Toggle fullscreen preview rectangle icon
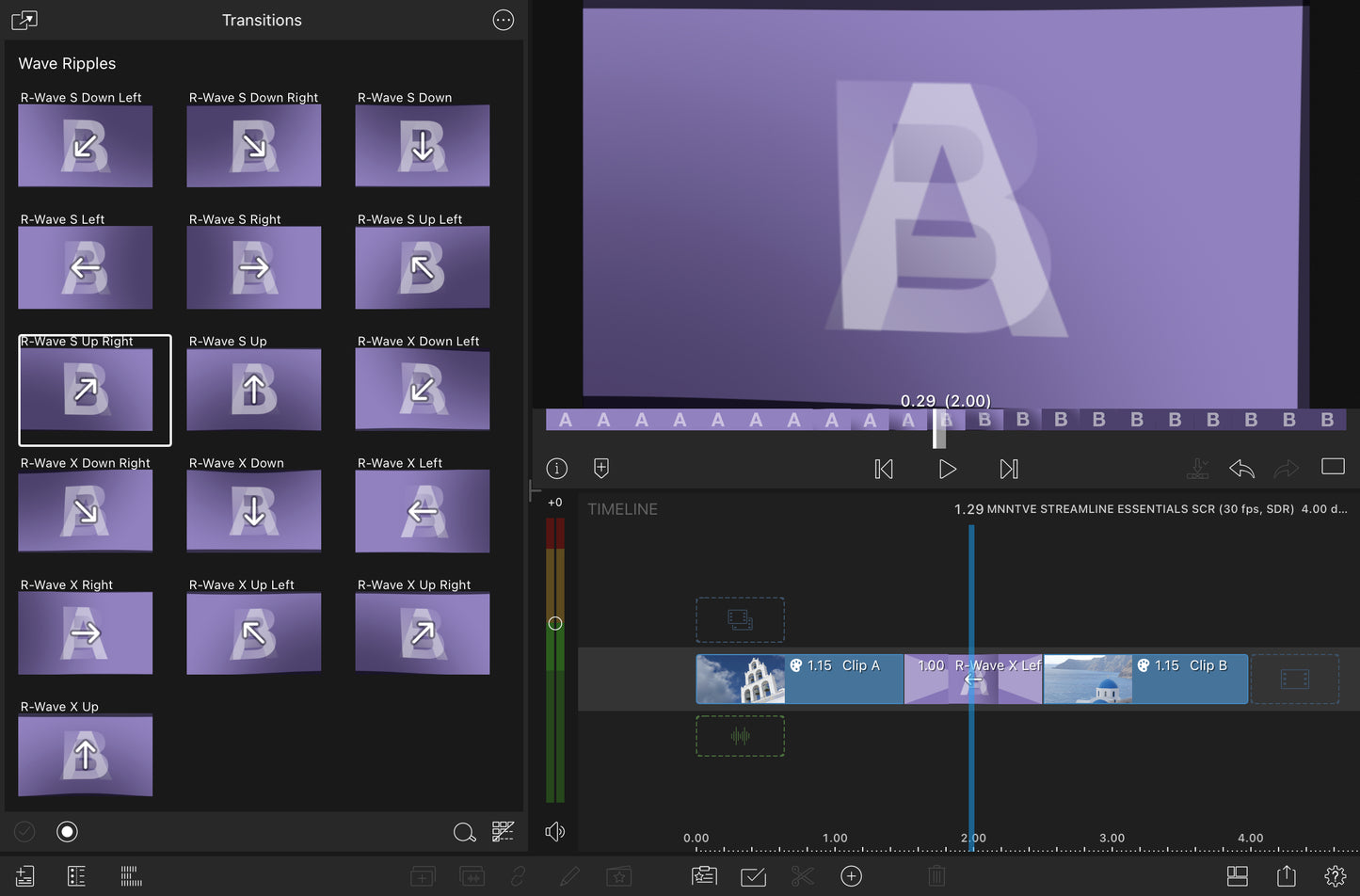 [x=1333, y=467]
